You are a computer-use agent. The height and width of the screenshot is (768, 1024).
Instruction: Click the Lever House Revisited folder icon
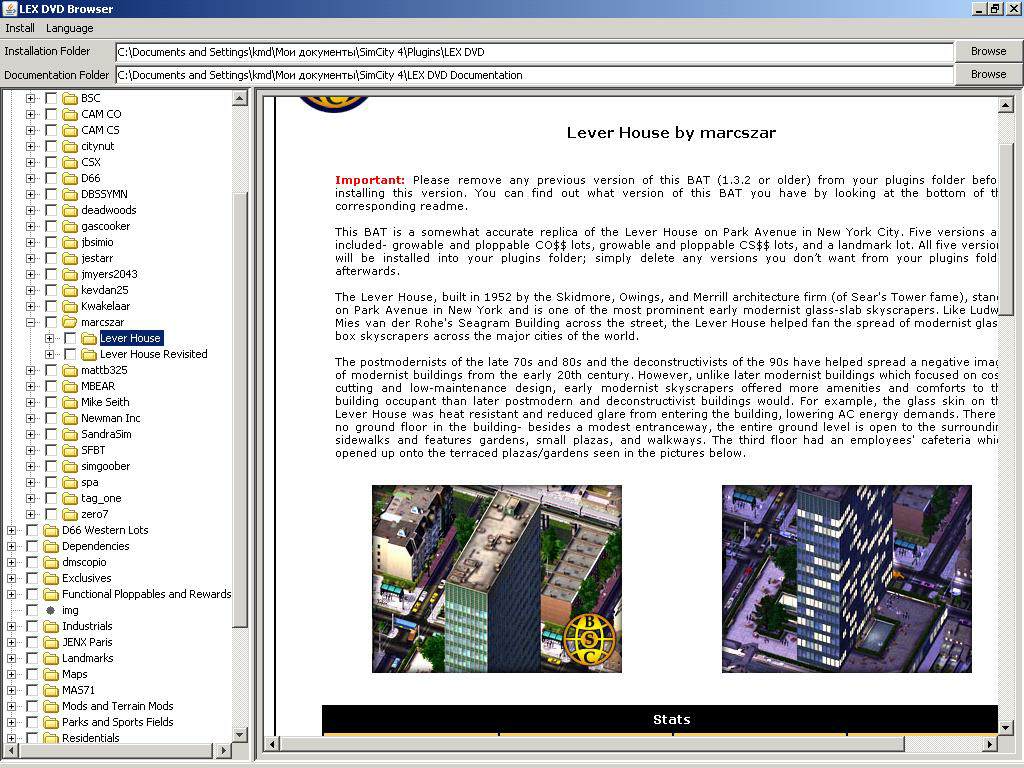[89, 354]
